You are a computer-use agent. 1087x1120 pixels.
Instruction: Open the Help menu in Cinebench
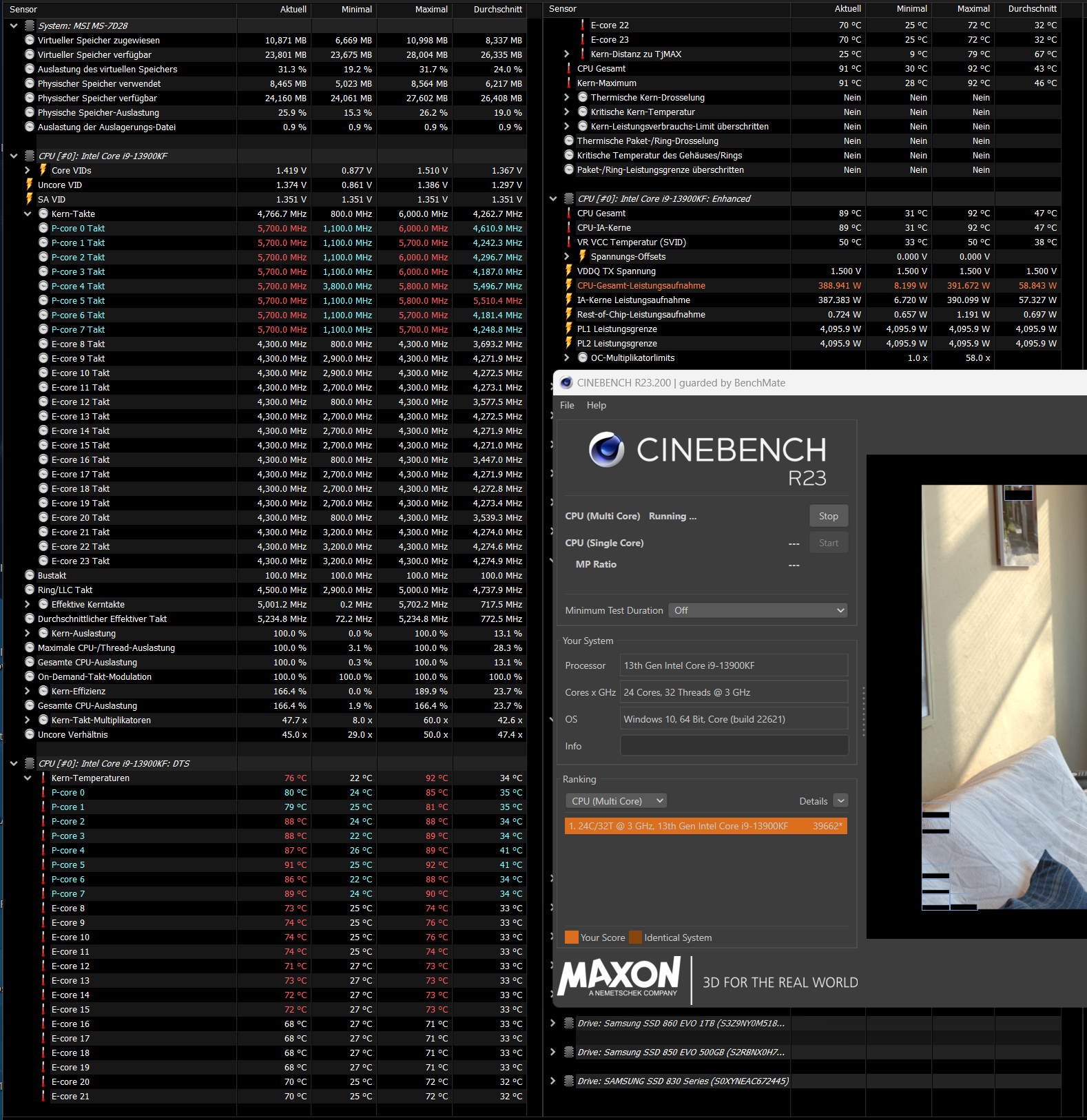(597, 405)
